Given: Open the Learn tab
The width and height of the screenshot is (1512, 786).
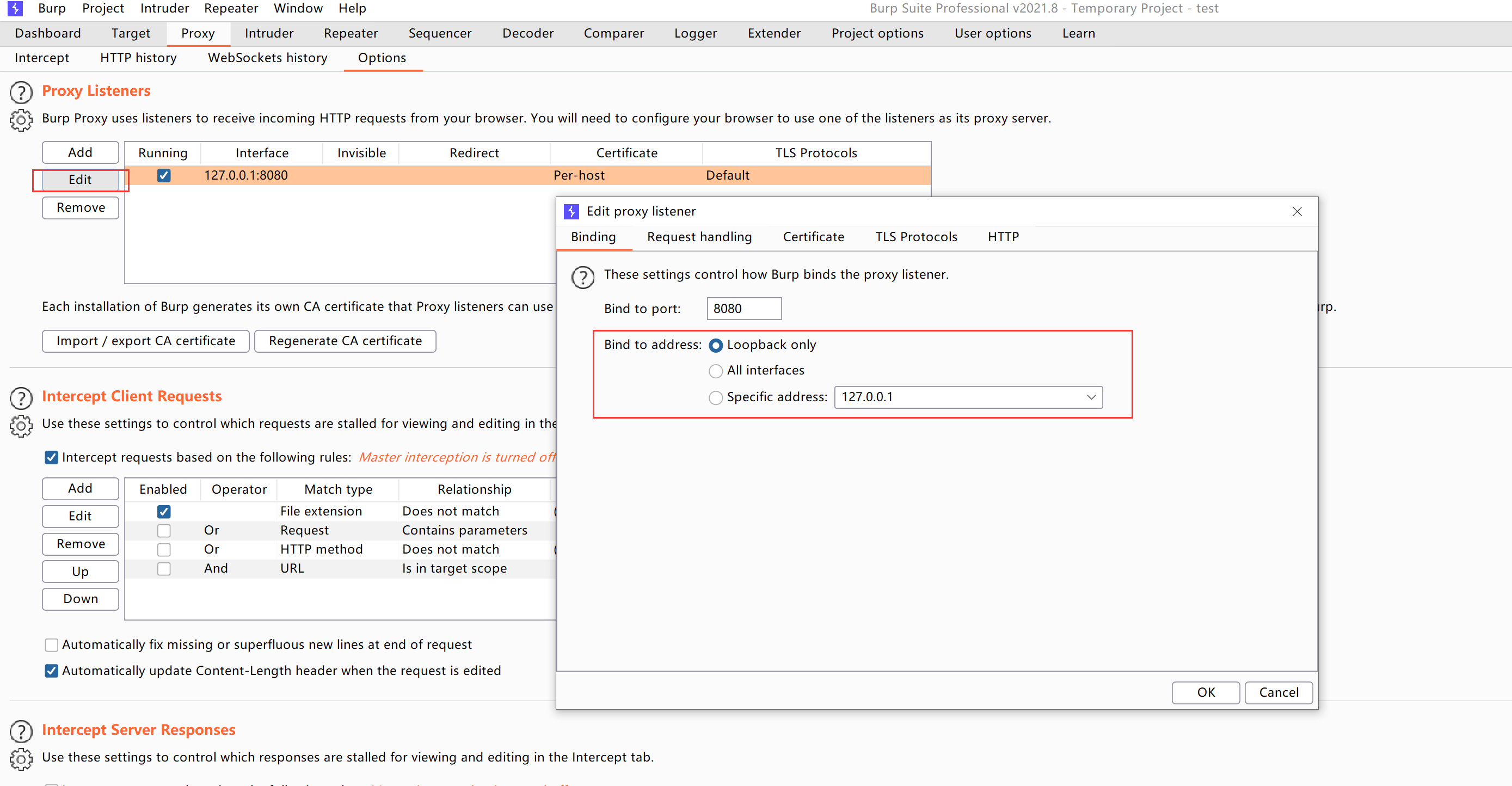Looking at the screenshot, I should tap(1078, 33).
